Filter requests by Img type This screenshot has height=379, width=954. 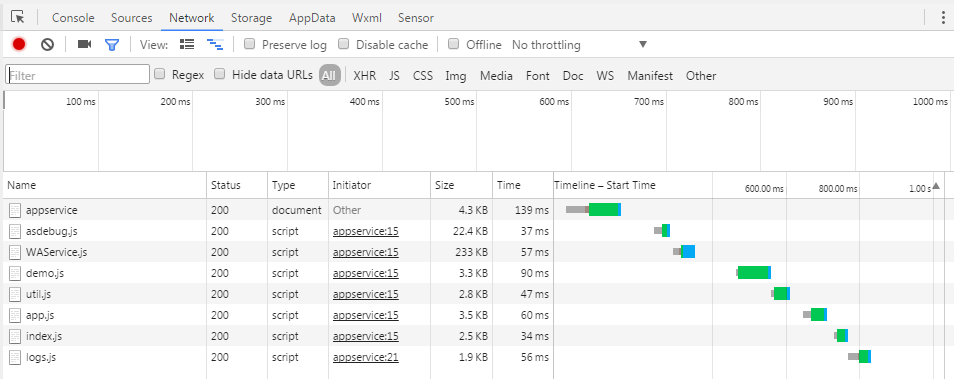click(456, 76)
